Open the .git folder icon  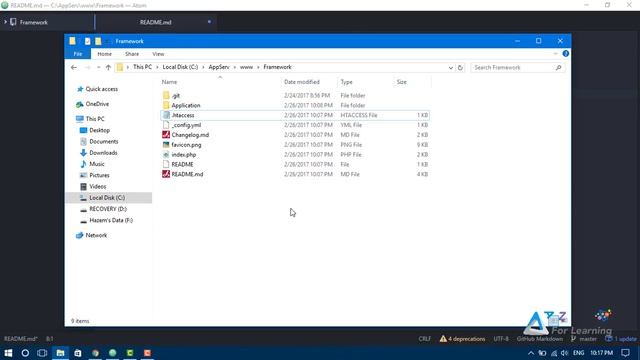166,96
